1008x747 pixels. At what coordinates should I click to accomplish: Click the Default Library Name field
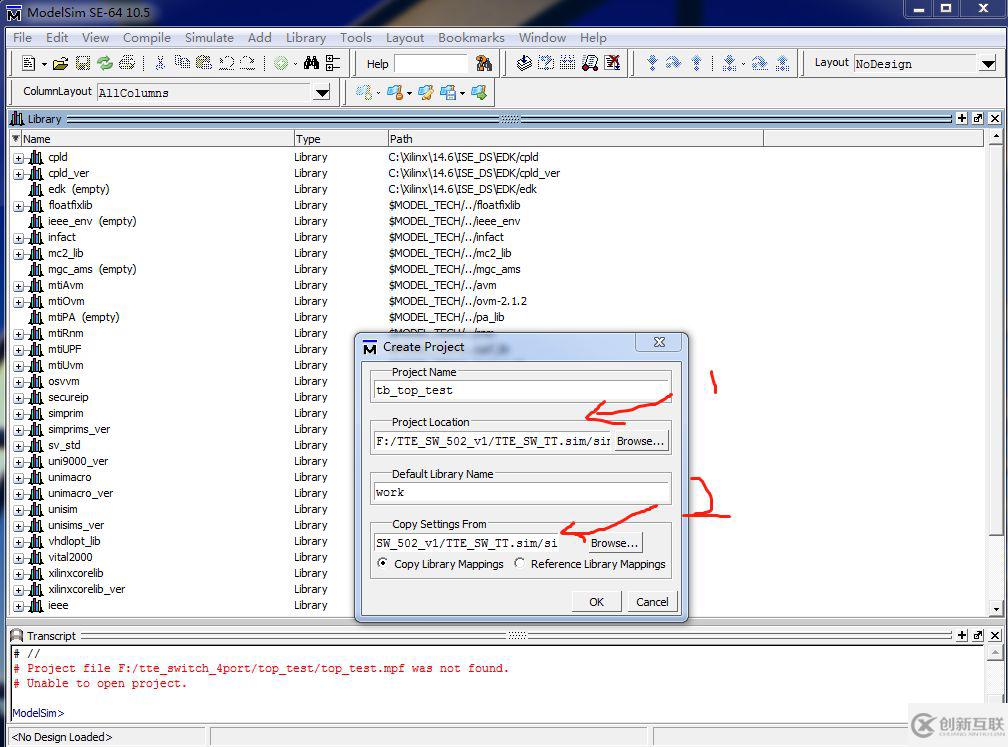[x=520, y=492]
